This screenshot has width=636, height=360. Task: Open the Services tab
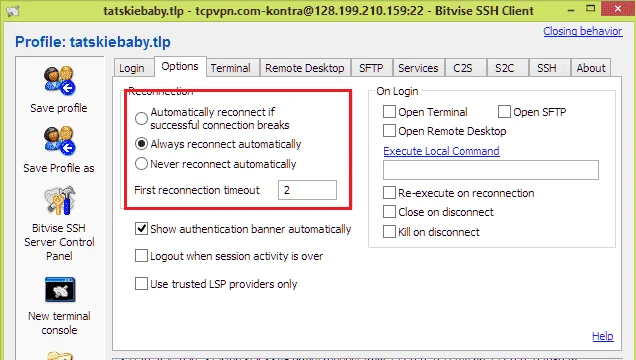[x=418, y=68]
